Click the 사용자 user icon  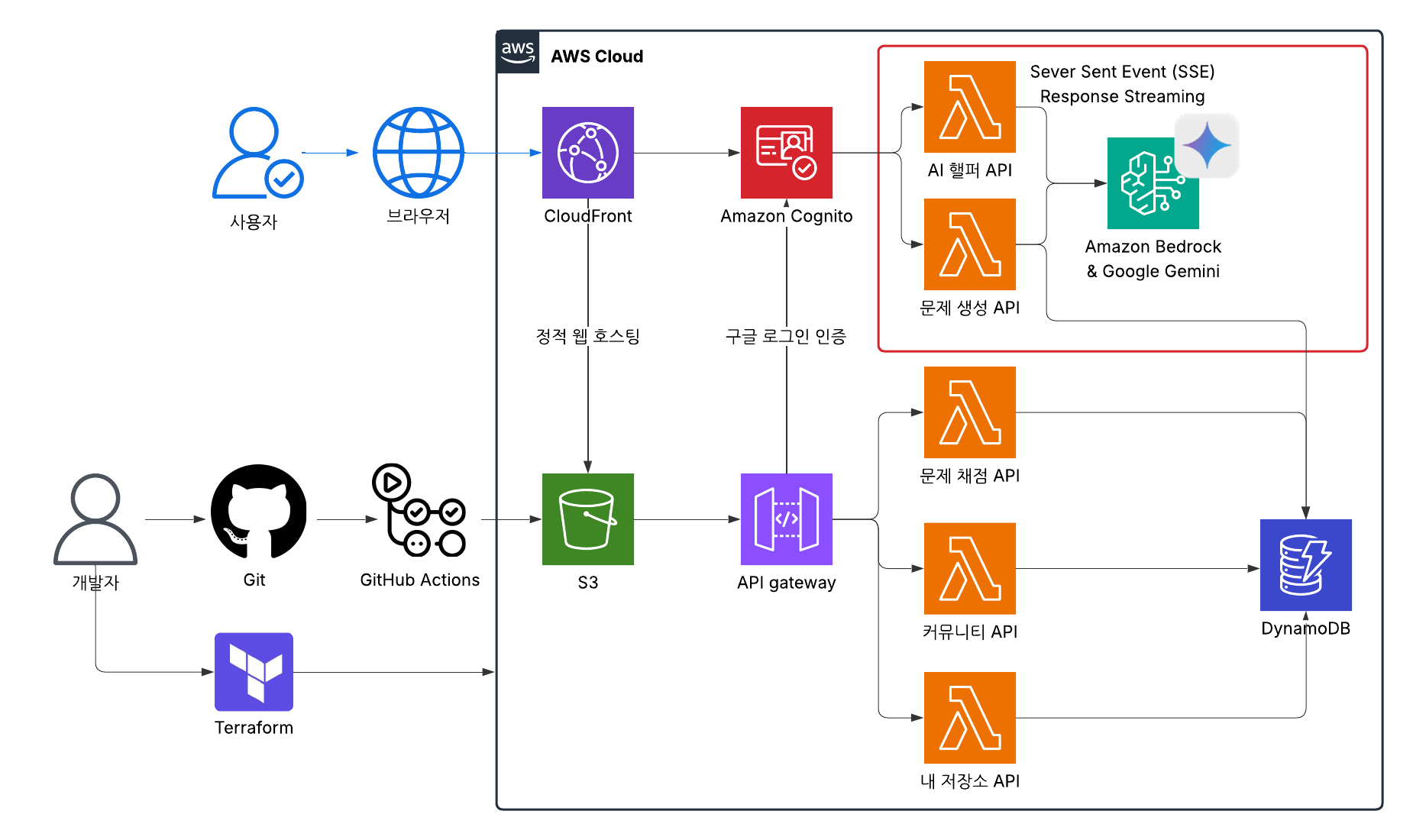click(257, 153)
